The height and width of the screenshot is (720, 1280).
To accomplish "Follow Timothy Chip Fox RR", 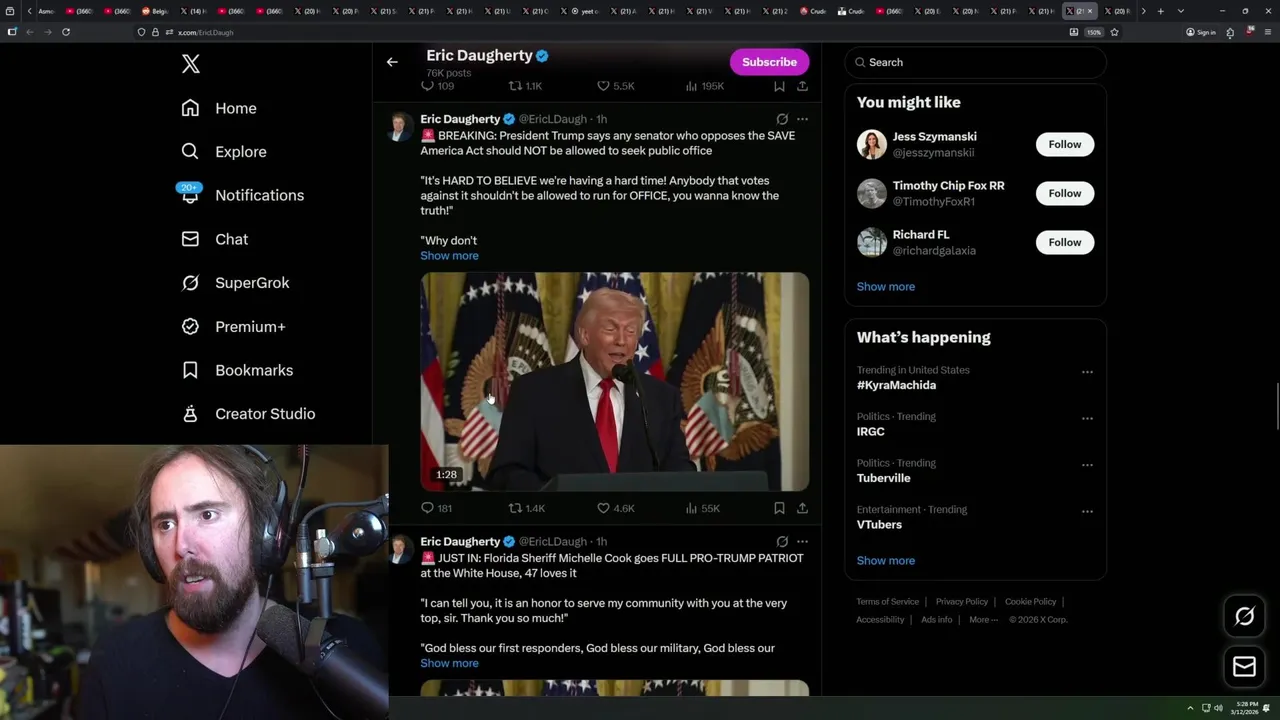I will tap(1065, 193).
